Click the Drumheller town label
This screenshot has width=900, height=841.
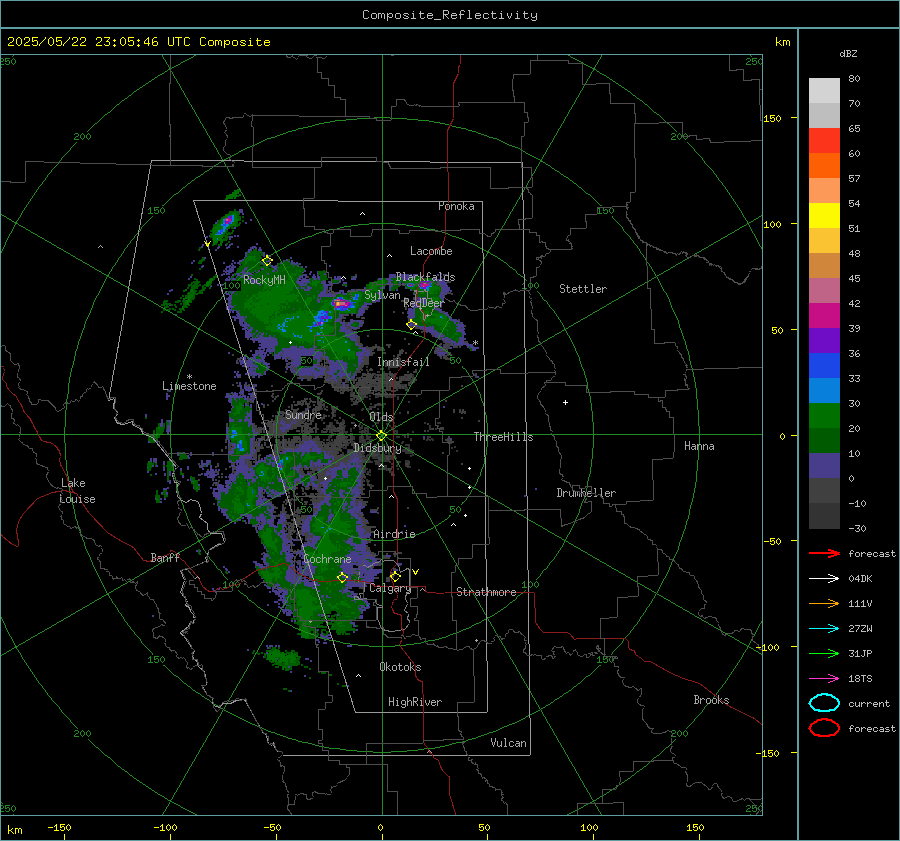[x=586, y=493]
